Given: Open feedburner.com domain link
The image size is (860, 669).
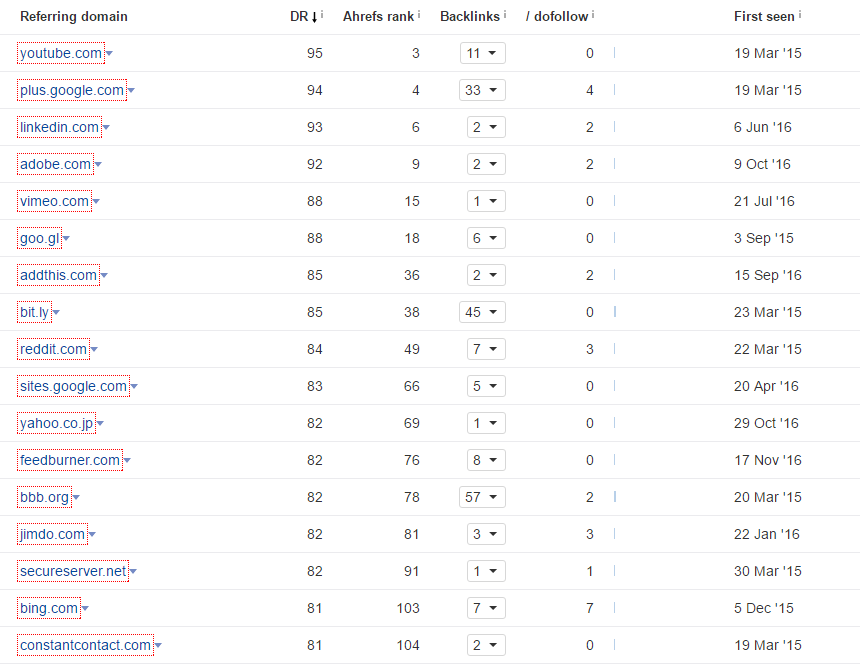Looking at the screenshot, I should tap(70, 460).
